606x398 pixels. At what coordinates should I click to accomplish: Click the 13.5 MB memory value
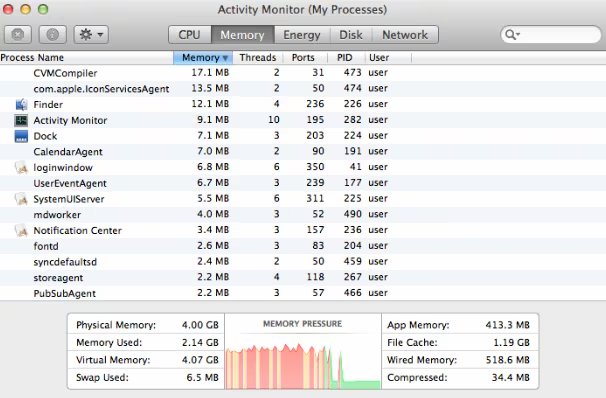click(x=210, y=88)
